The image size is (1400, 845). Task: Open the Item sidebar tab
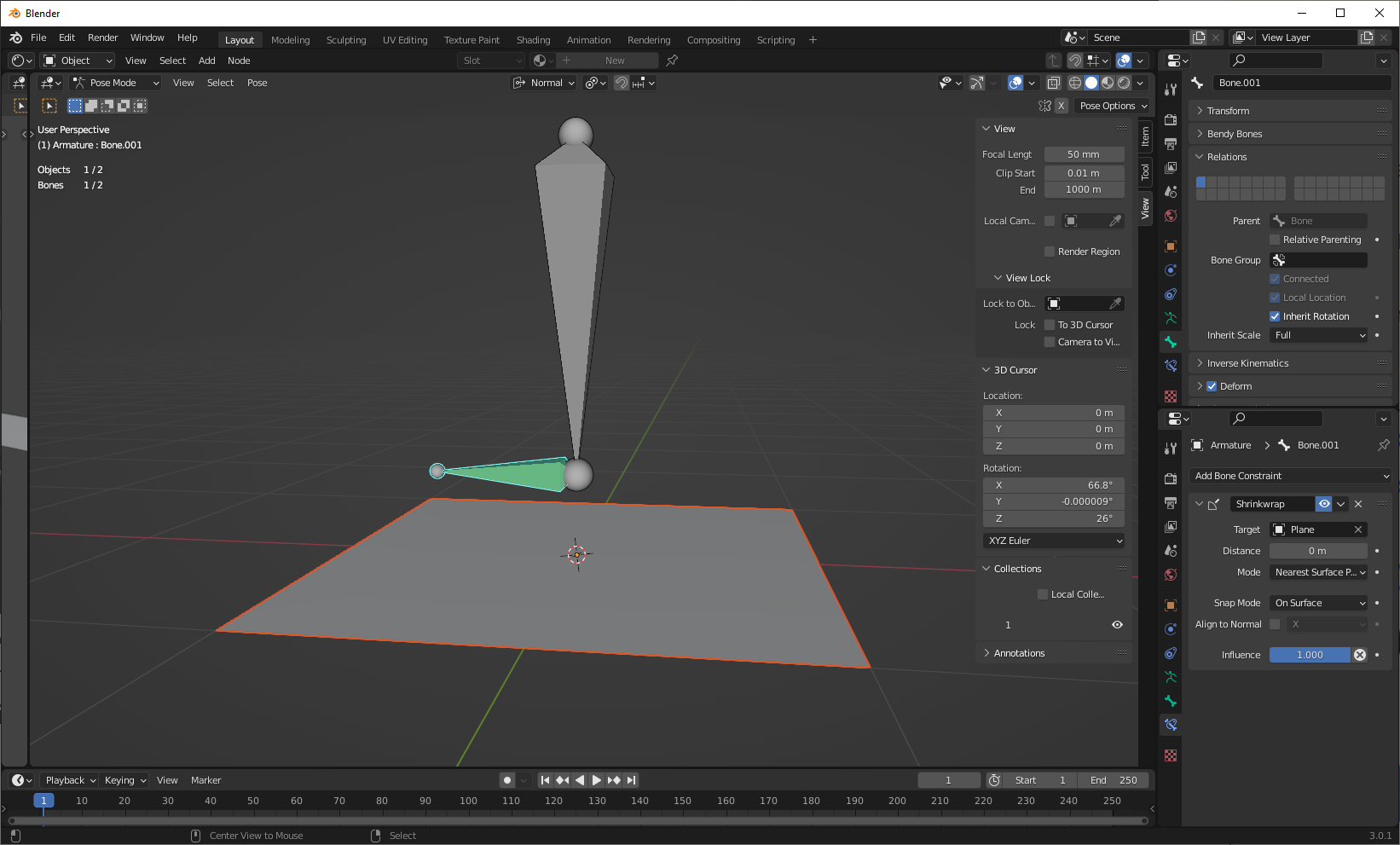pos(1145,136)
